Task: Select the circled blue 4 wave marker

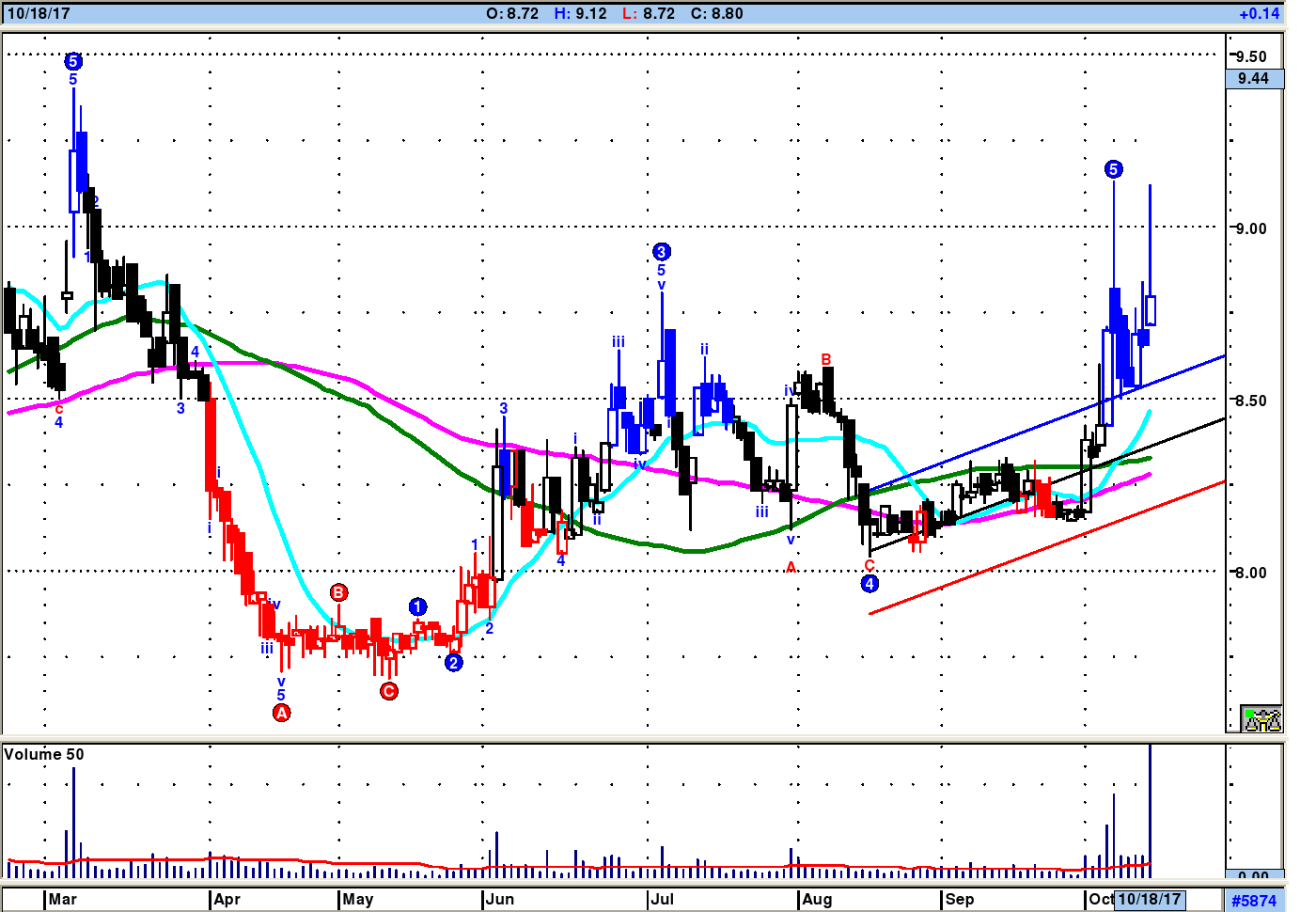Action: (869, 584)
